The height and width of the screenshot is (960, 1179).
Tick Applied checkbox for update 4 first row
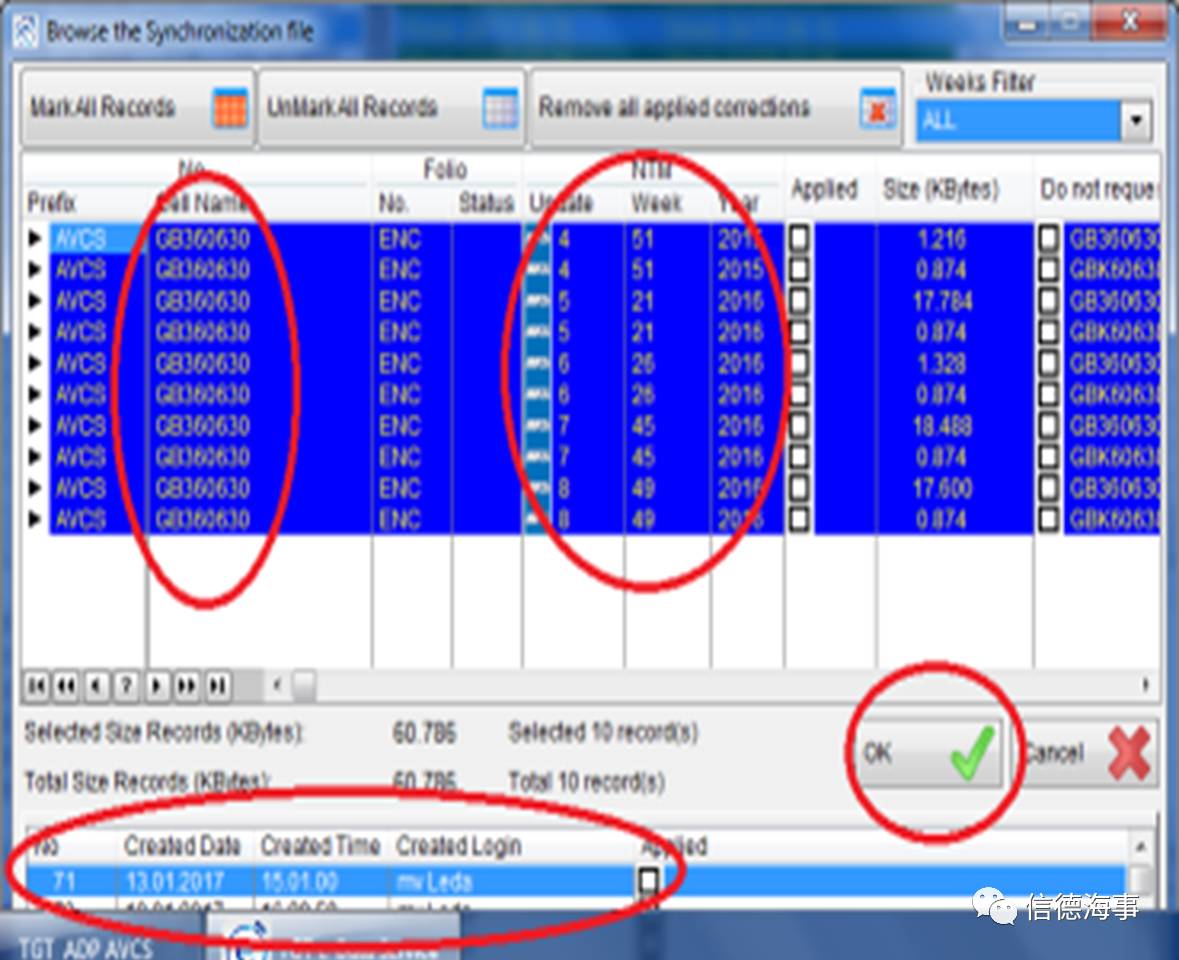[x=800, y=239]
